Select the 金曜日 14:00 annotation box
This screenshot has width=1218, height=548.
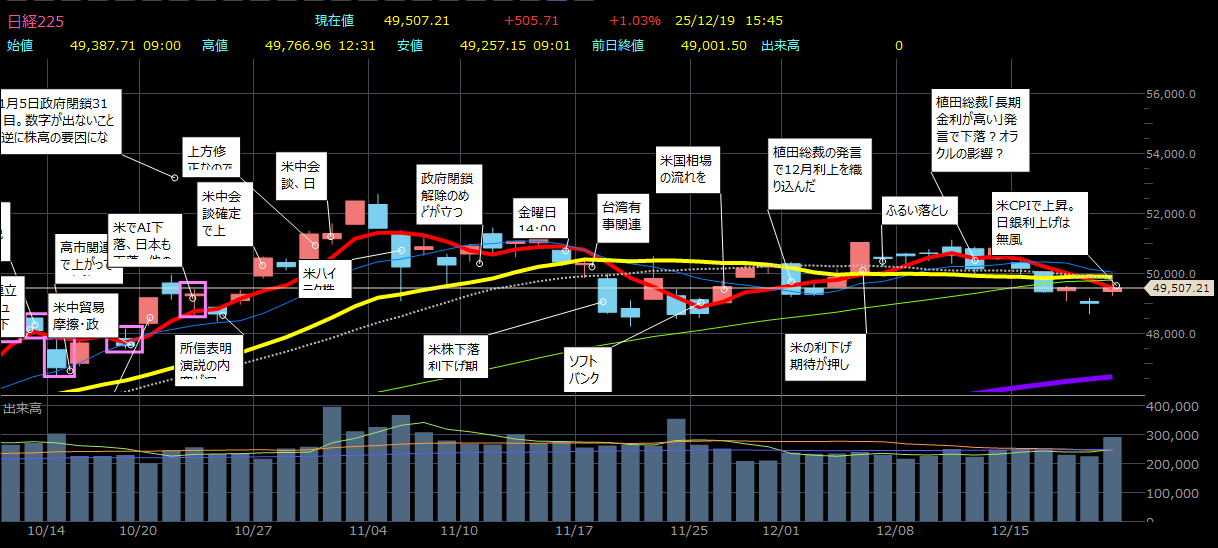[541, 216]
